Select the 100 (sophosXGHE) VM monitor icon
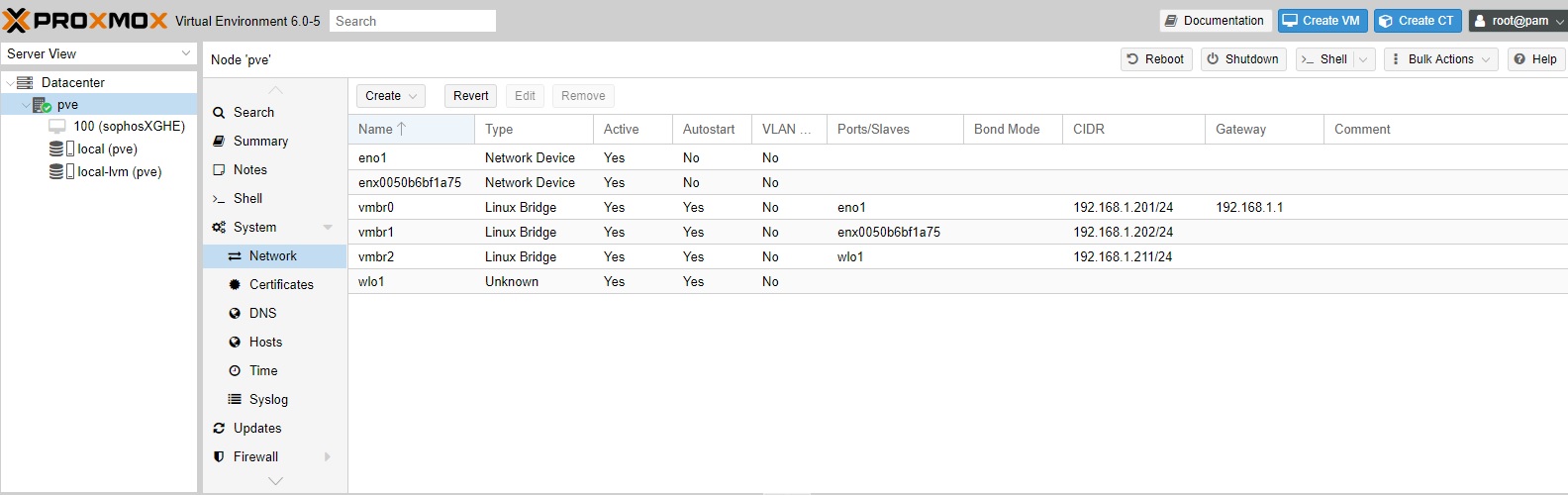The width and height of the screenshot is (1568, 495). [x=57, y=127]
